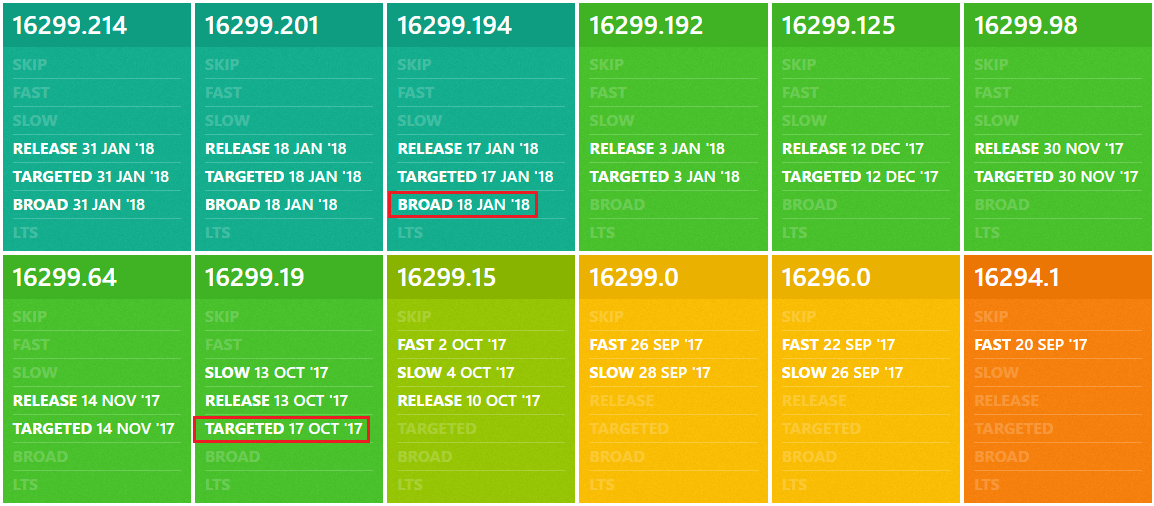Click RELEASE 14 NOV '17 in 16299.64
Viewport: 1154px width, 506px height.
[86, 401]
